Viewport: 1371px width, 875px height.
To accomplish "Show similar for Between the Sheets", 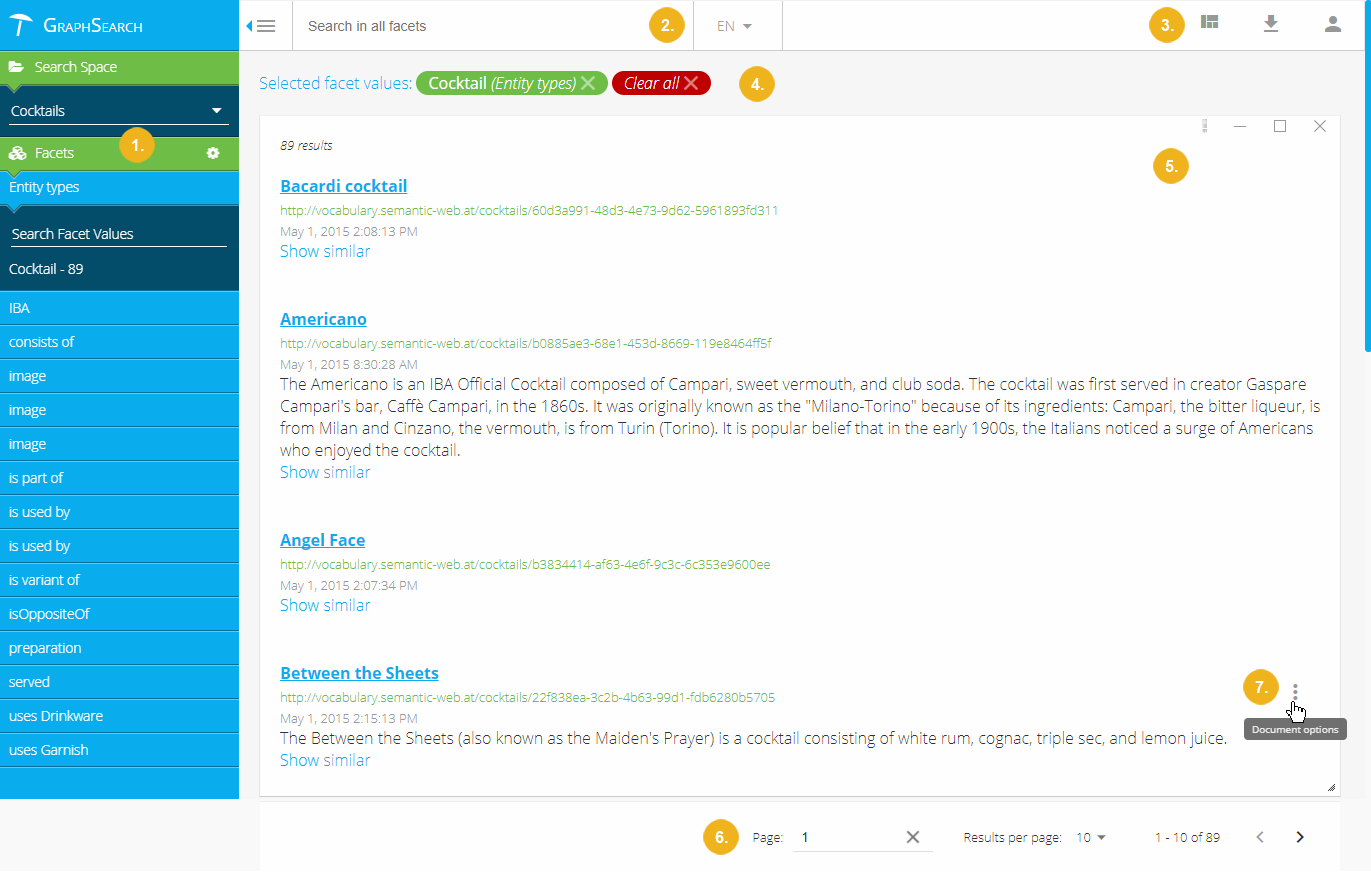I will tap(325, 760).
